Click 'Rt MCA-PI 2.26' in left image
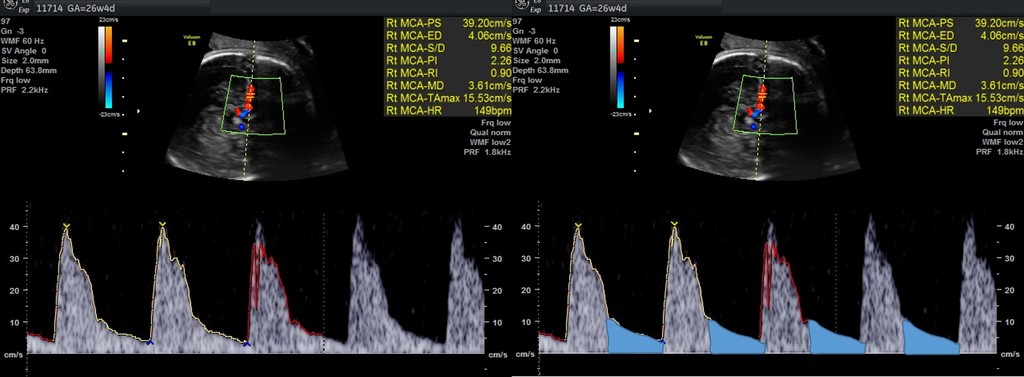 [449, 60]
